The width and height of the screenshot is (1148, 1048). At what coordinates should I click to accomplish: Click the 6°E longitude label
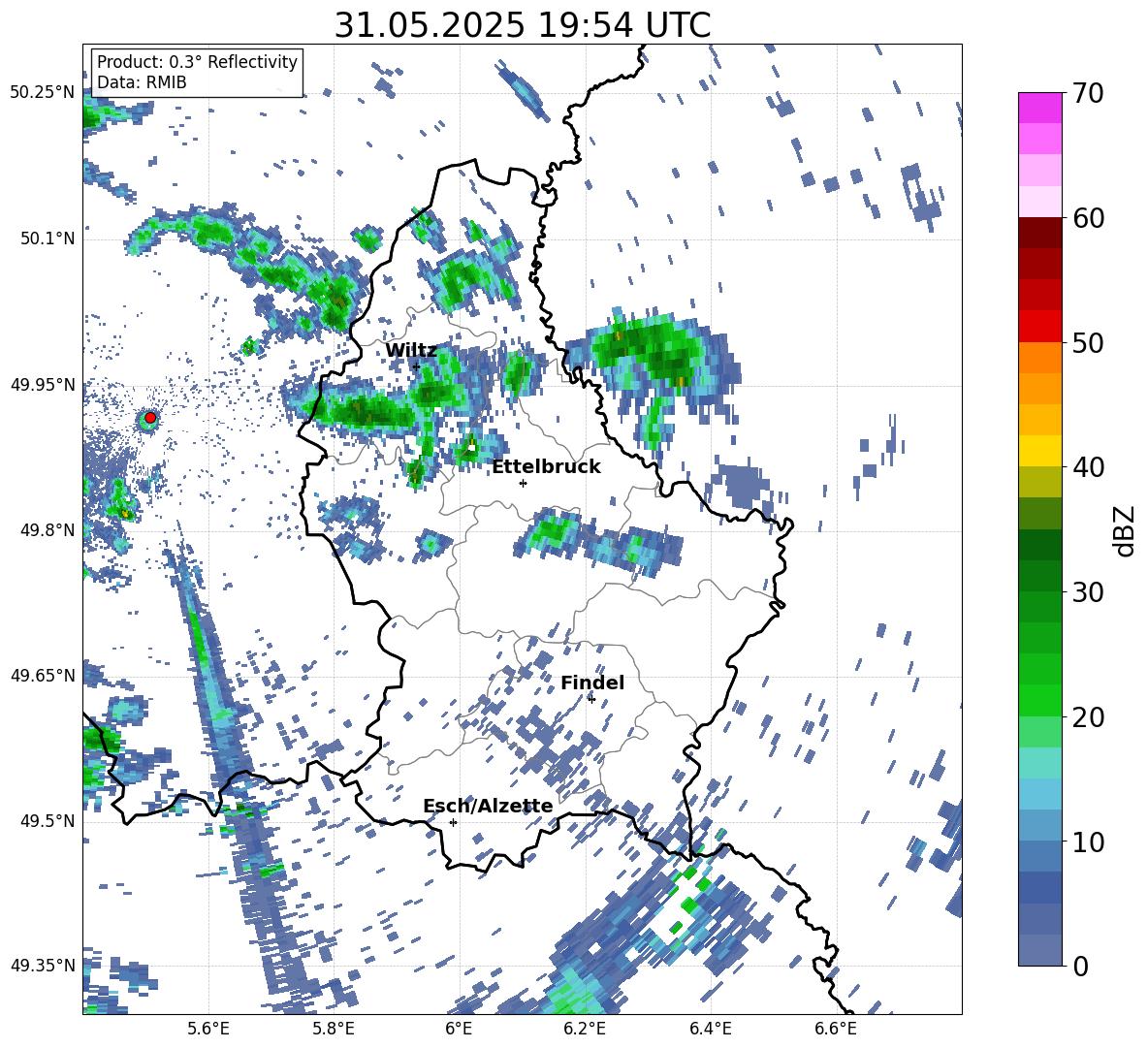click(x=459, y=1029)
